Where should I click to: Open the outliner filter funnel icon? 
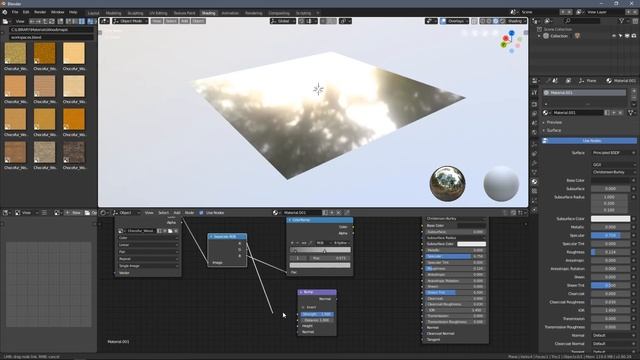tap(622, 21)
